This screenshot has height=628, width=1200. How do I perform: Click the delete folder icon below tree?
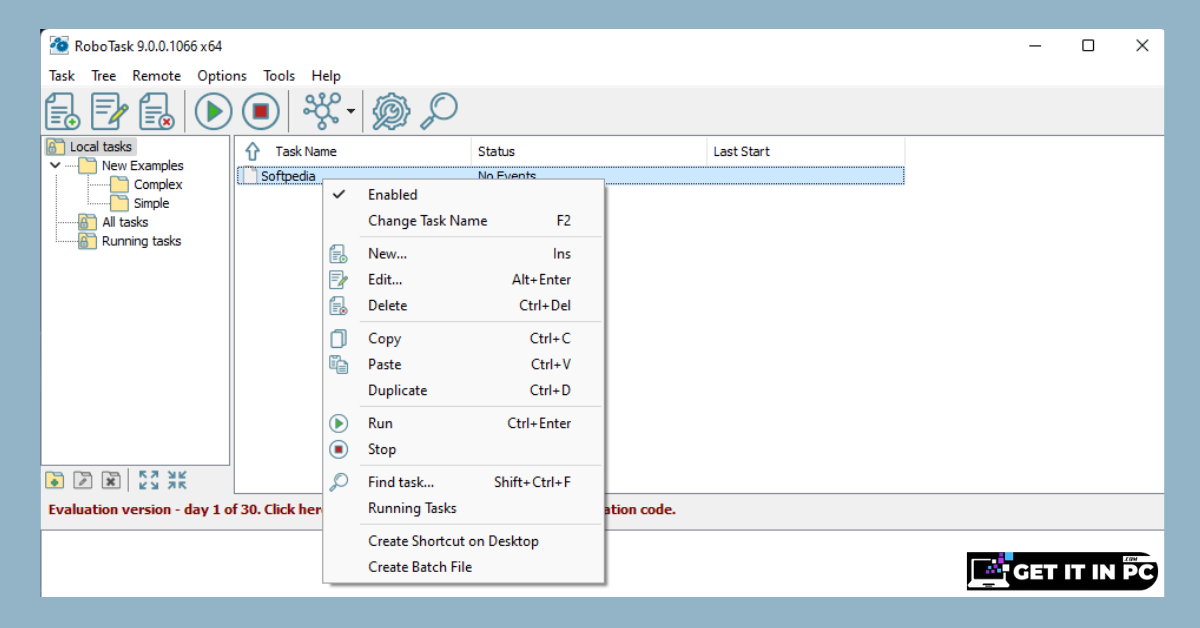pyautogui.click(x=111, y=481)
